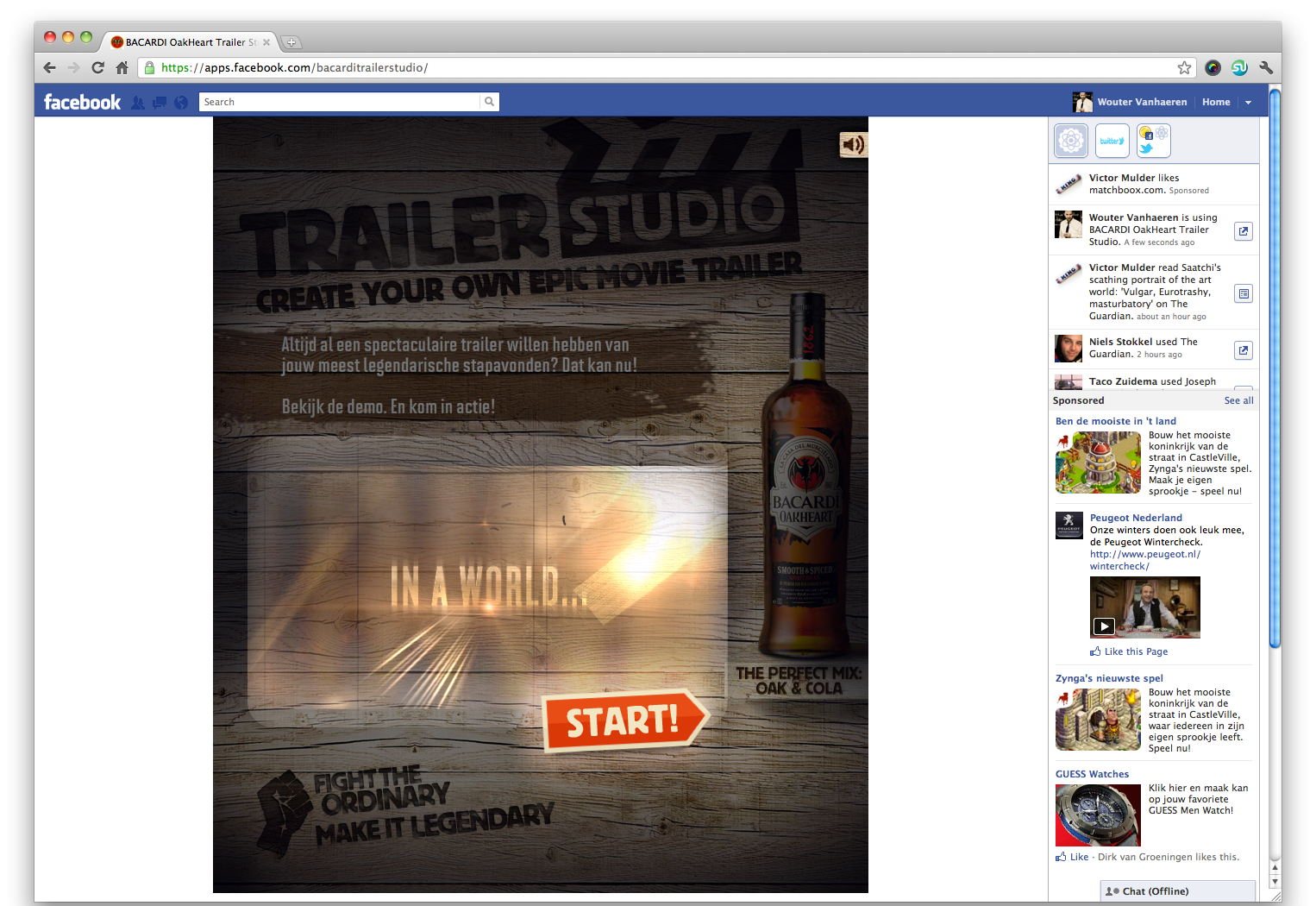Open the bird and gear app icon

click(x=1153, y=140)
